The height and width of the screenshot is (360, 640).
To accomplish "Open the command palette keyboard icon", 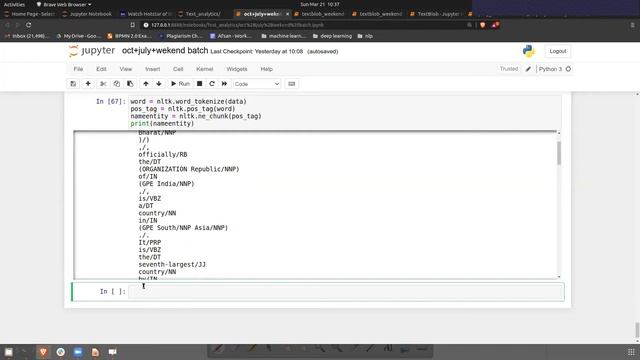I will coord(291,84).
